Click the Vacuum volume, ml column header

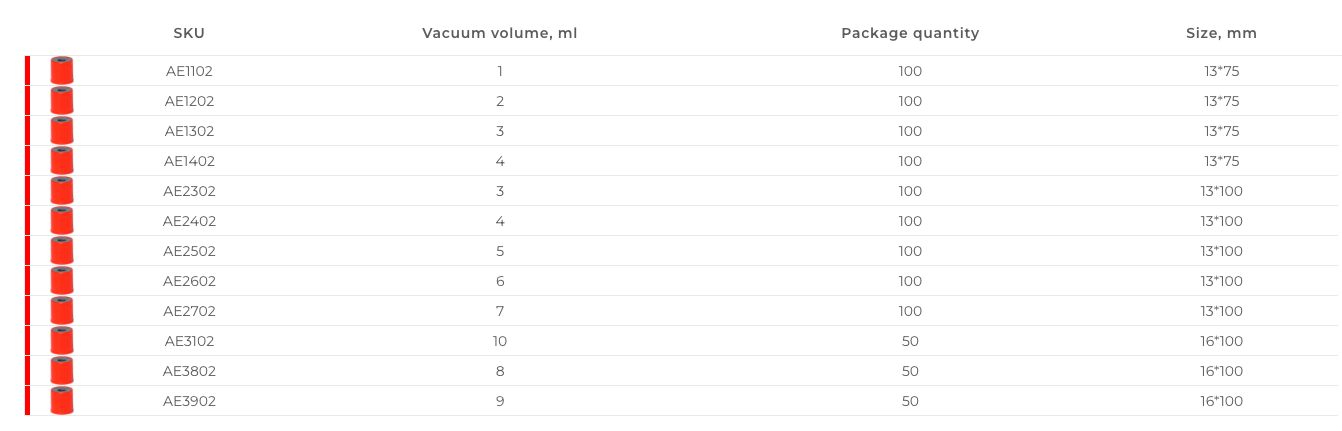click(499, 33)
